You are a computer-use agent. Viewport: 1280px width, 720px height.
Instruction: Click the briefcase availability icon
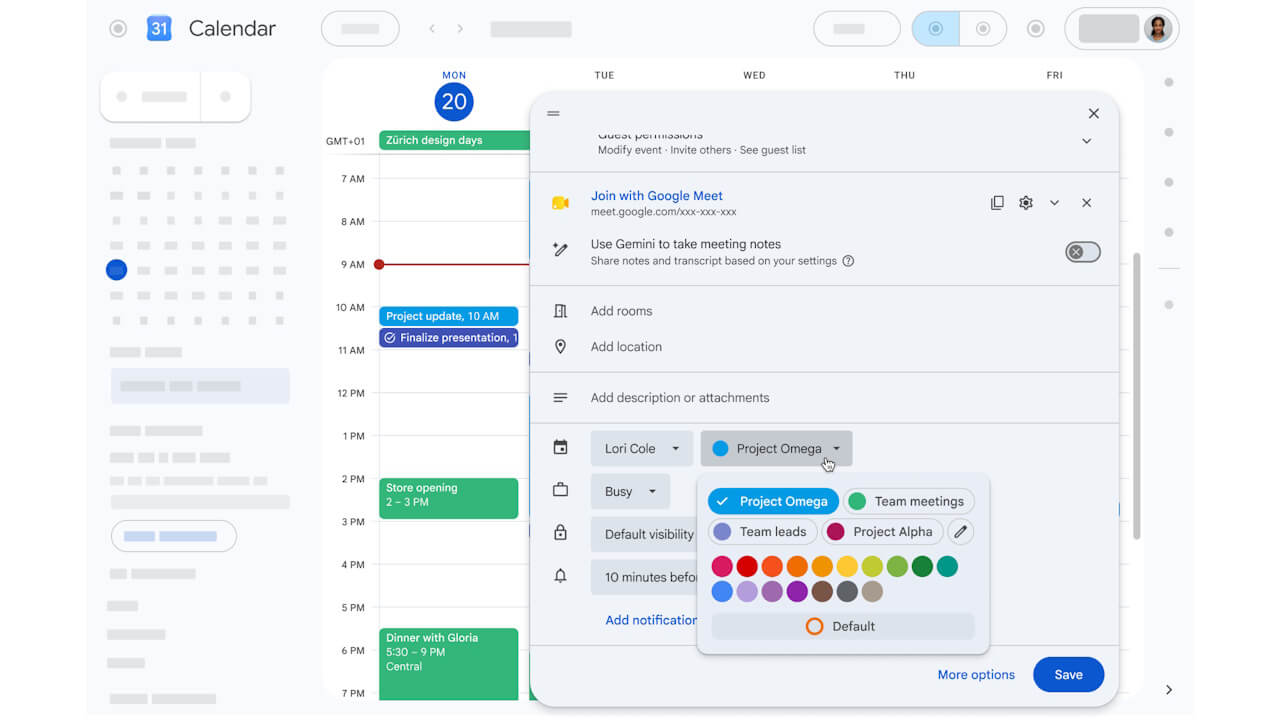point(560,490)
